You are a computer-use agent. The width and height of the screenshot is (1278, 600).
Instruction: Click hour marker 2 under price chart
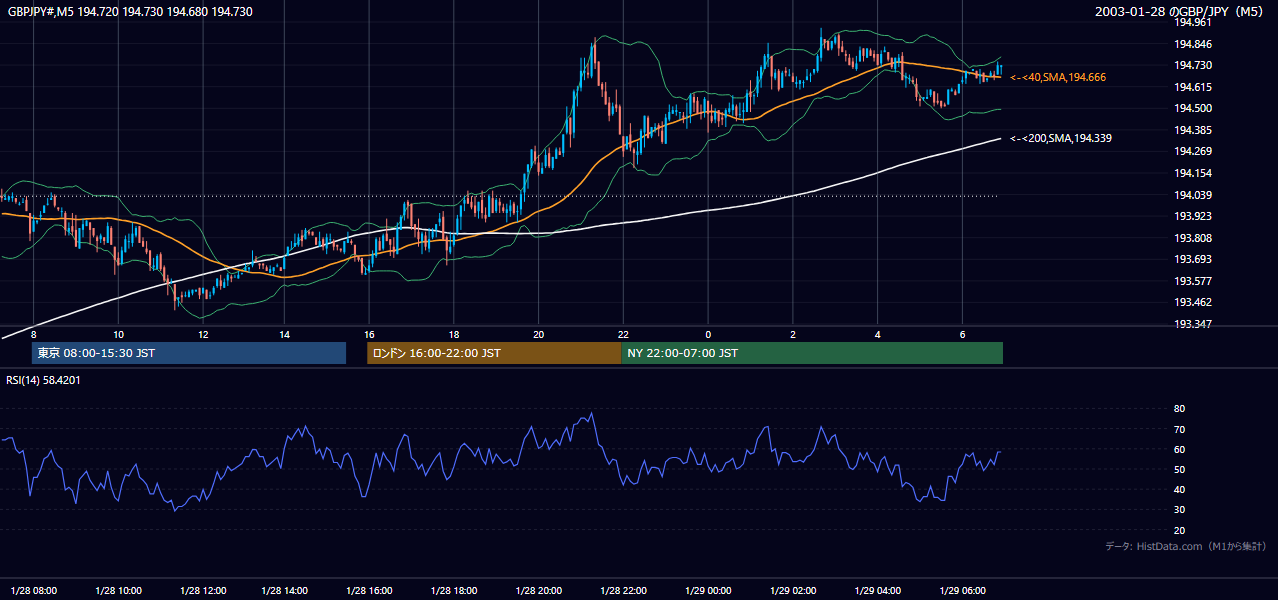click(793, 334)
